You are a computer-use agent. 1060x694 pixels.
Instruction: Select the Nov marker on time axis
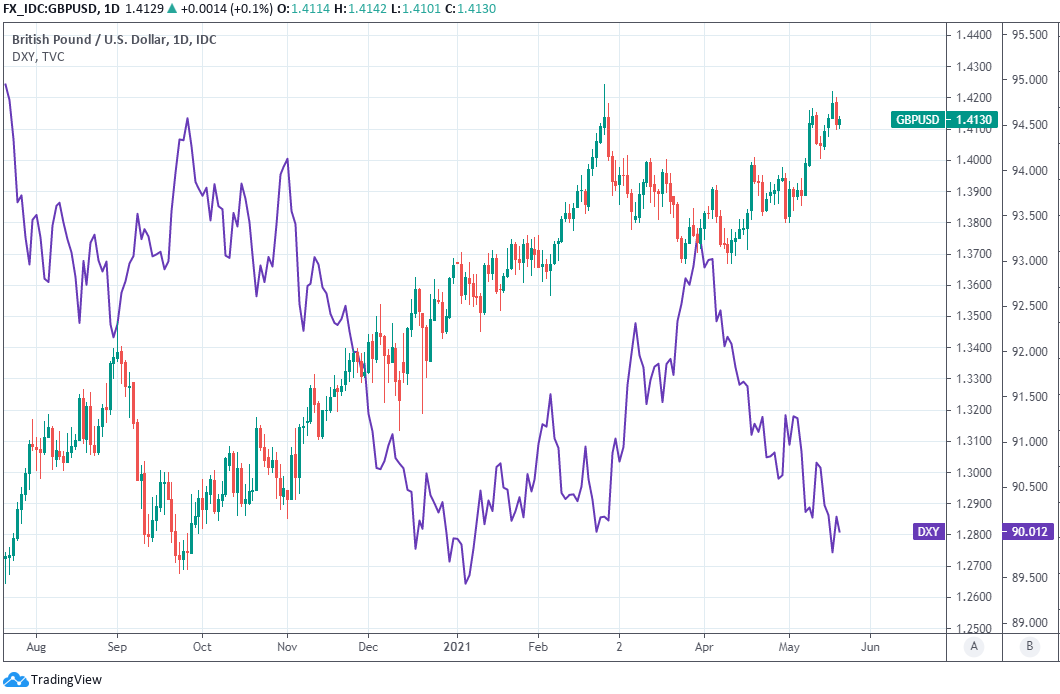(287, 647)
